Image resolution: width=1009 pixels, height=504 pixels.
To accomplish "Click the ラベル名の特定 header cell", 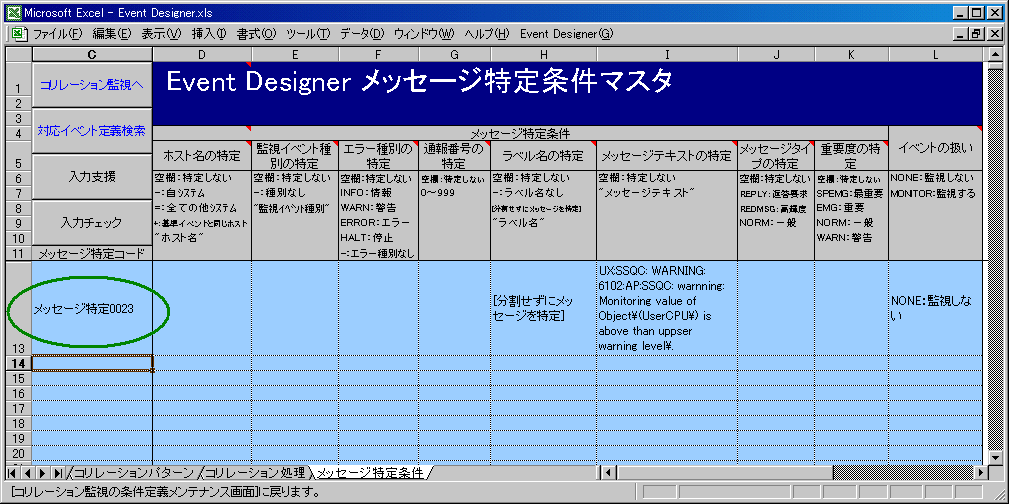I will pos(544,155).
